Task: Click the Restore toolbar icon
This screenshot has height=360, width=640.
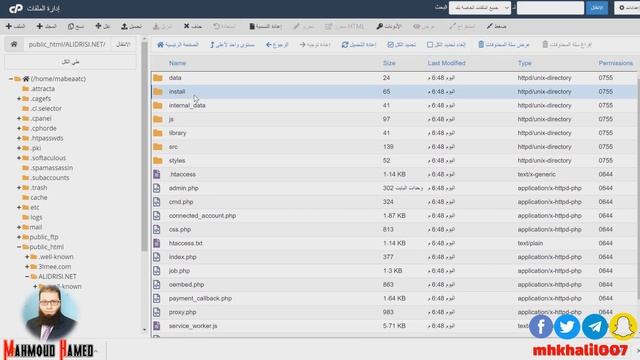Action: pyautogui.click(x=224, y=26)
